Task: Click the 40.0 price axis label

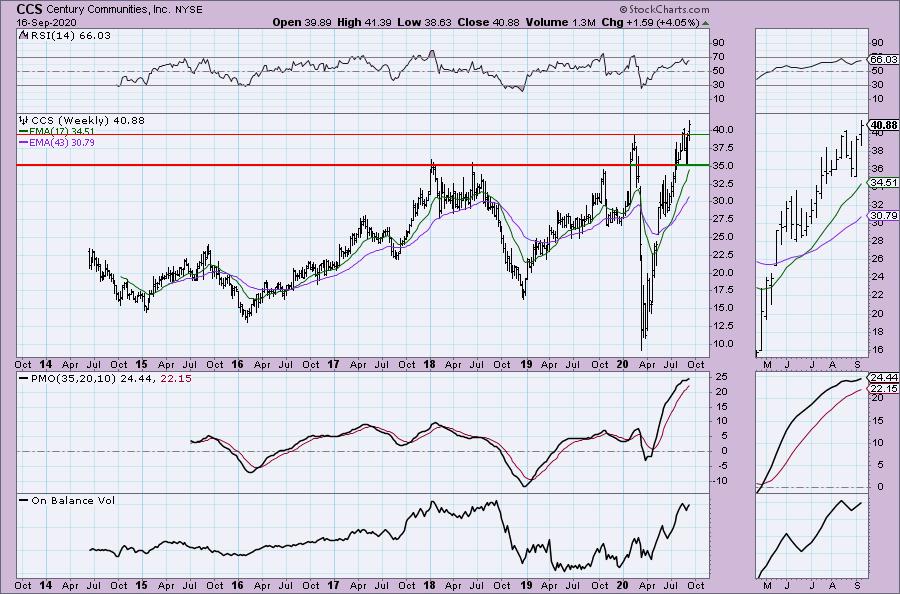Action: point(723,130)
